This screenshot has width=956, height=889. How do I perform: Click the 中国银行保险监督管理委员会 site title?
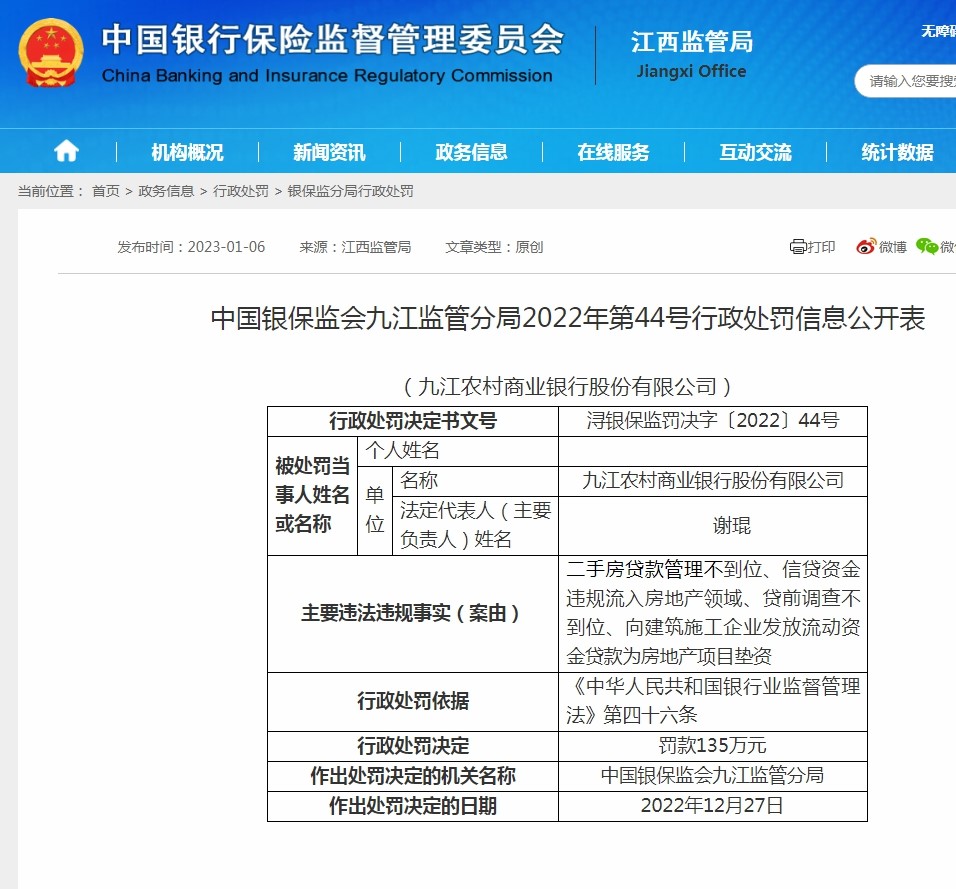(x=332, y=40)
